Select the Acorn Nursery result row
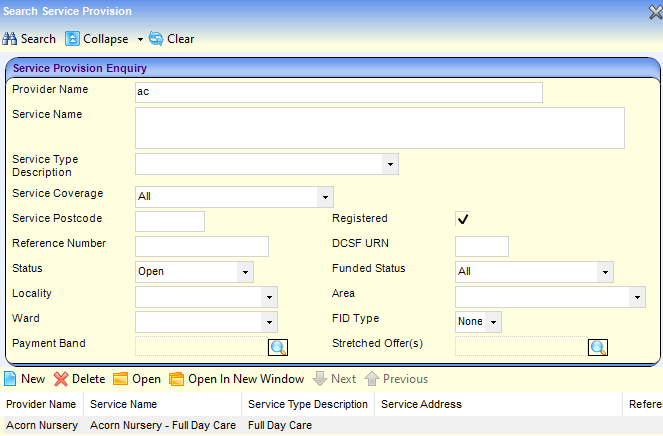The image size is (663, 436). [x=125, y=425]
